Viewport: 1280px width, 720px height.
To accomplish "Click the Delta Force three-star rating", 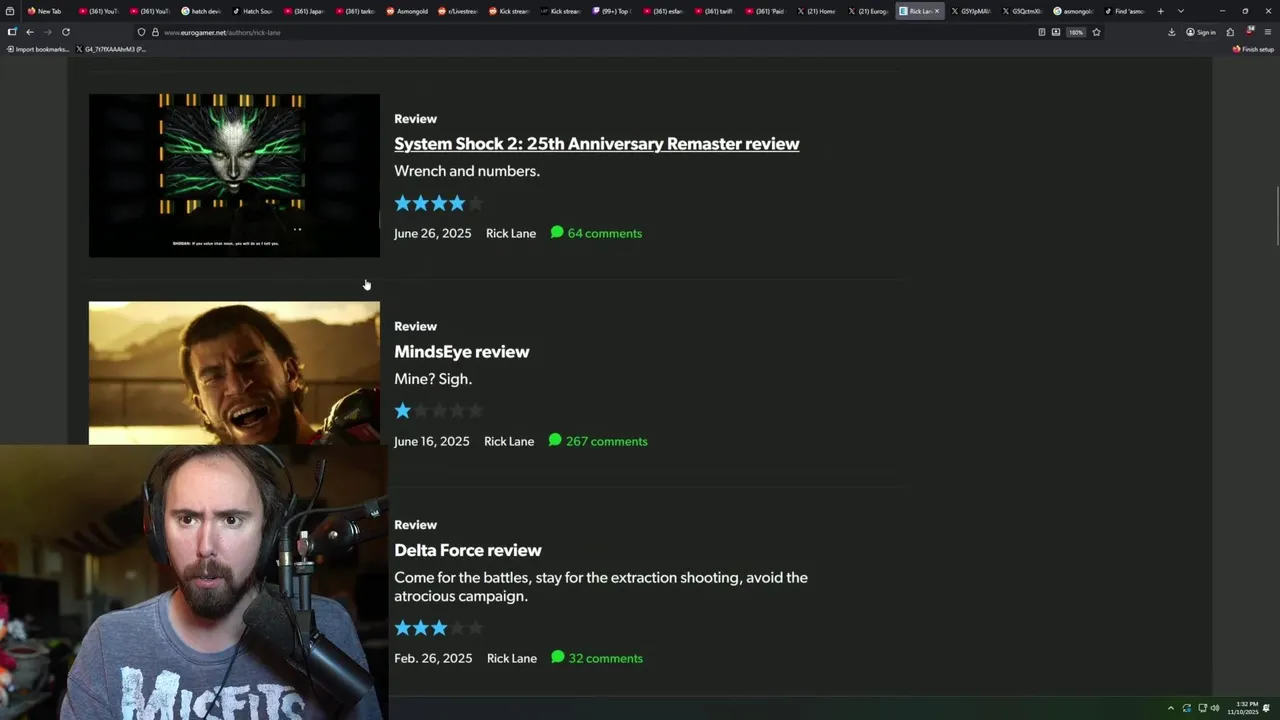I will point(439,628).
